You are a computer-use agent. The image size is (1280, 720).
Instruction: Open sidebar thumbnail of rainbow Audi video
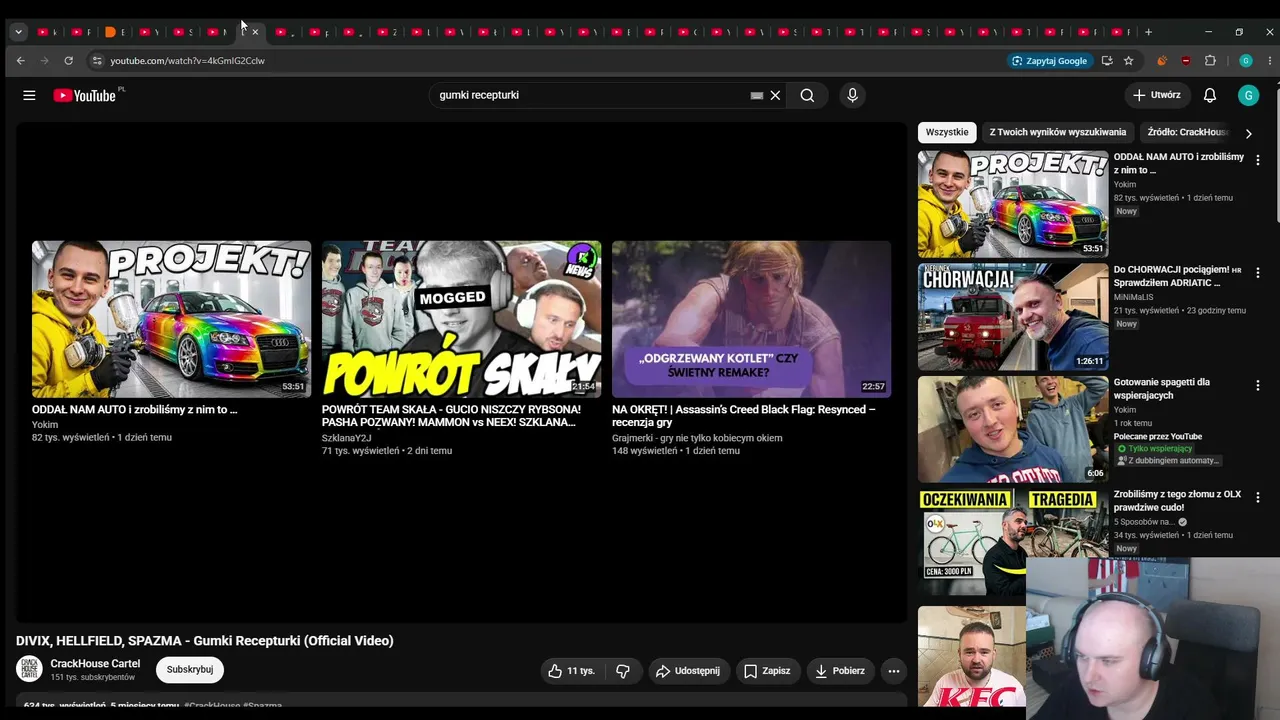[1013, 204]
